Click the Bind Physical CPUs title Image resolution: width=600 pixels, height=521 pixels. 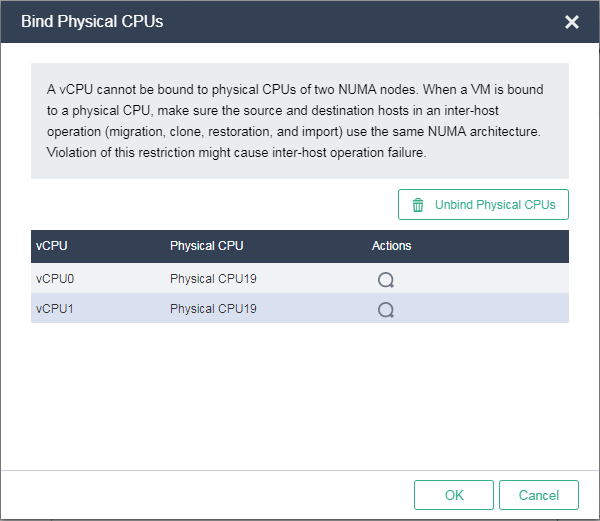coord(92,21)
